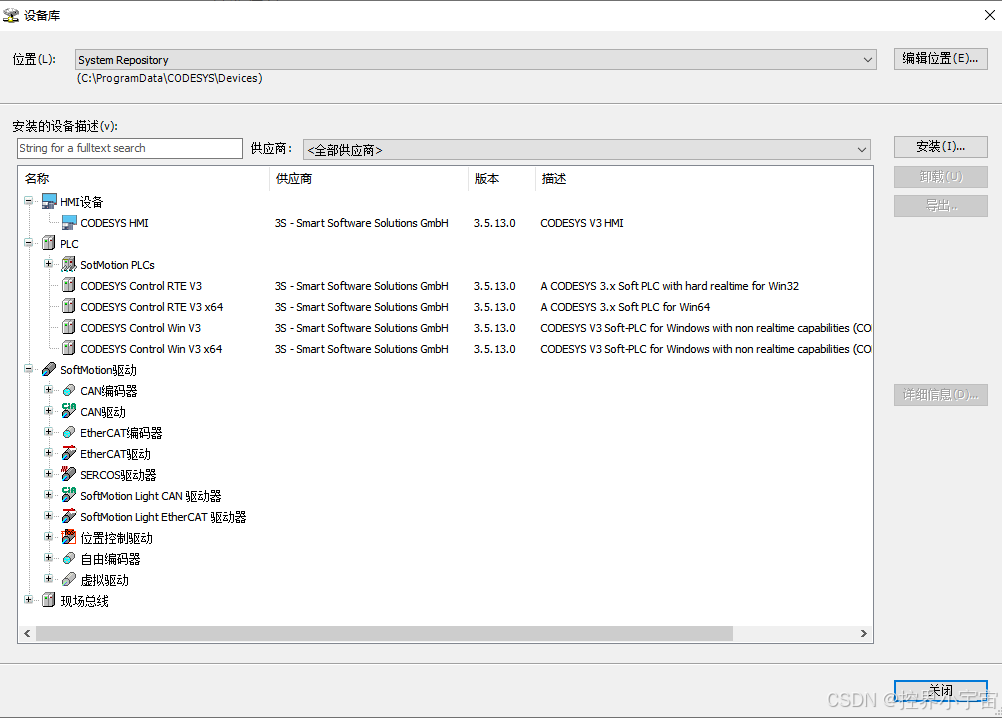
Task: Click the horizontal scrollbar left arrow
Action: [27, 634]
